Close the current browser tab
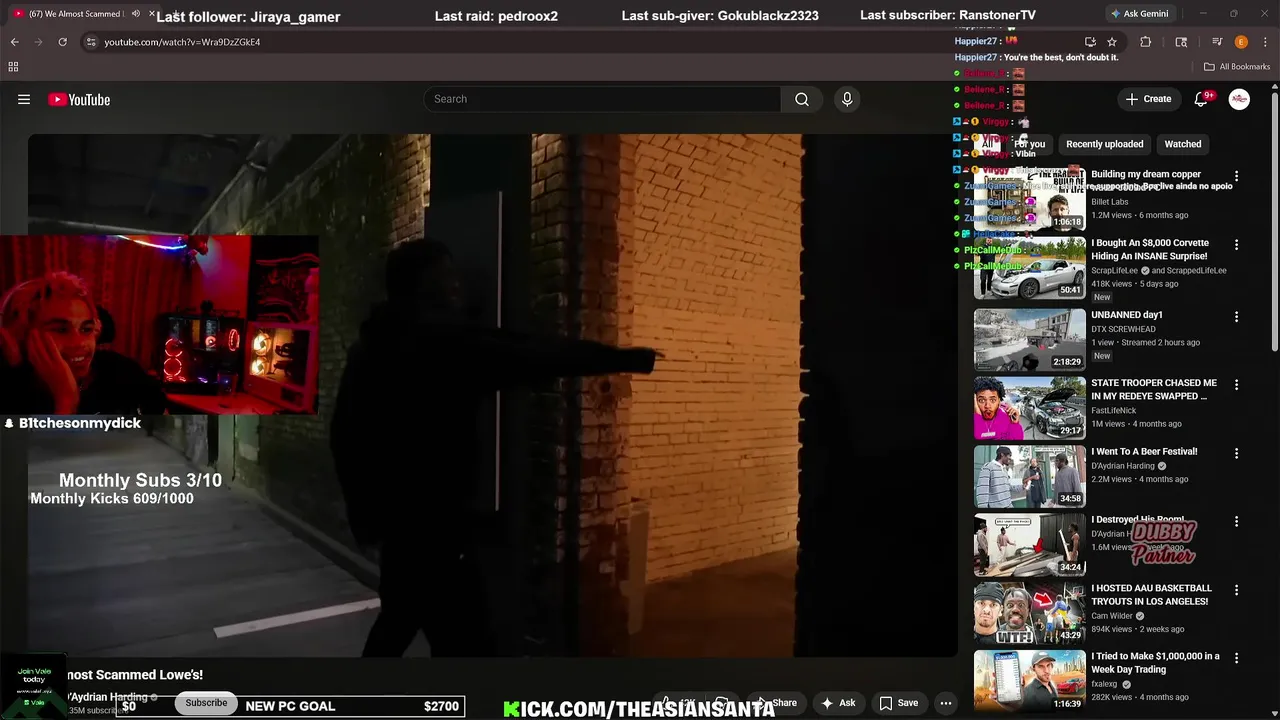The image size is (1280, 720). (x=152, y=14)
